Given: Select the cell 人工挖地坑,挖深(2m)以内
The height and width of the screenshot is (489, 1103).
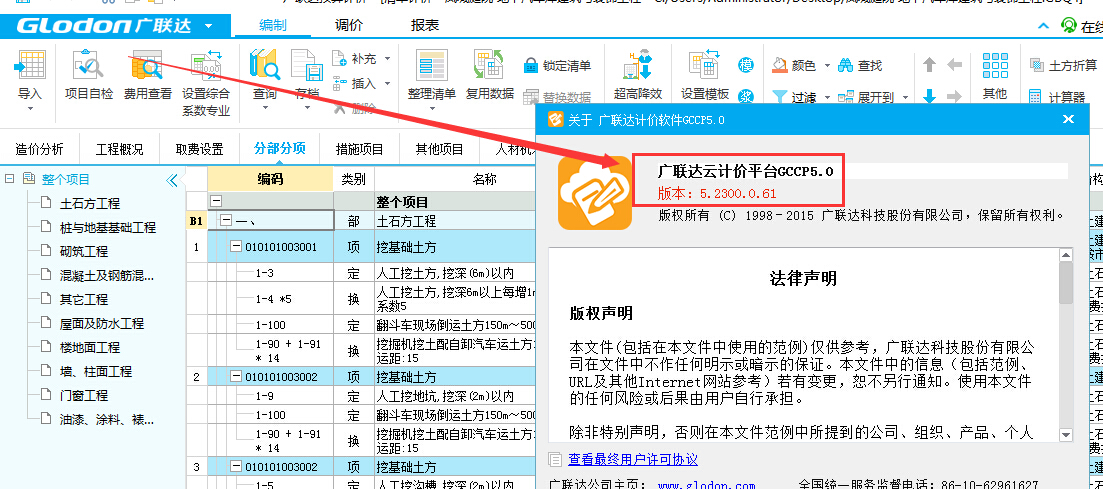Looking at the screenshot, I should 455,396.
